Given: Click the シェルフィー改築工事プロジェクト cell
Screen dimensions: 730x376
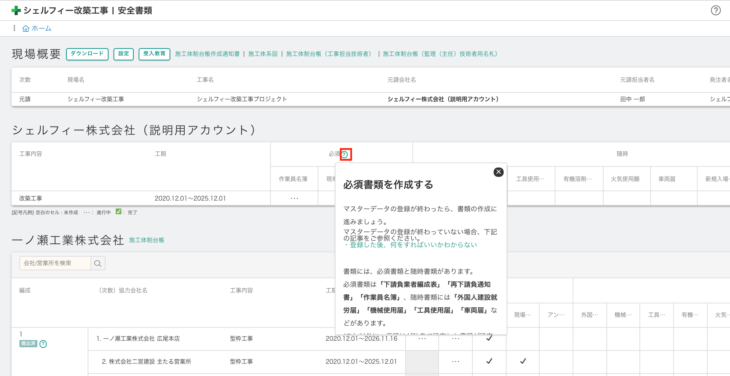Looking at the screenshot, I should (242, 99).
